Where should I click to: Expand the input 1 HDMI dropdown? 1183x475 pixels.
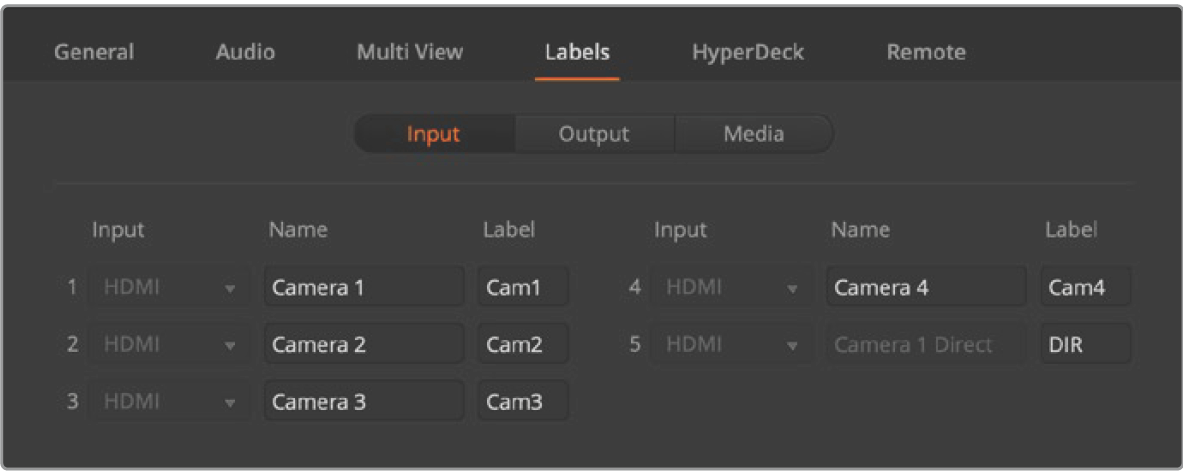pyautogui.click(x=167, y=288)
